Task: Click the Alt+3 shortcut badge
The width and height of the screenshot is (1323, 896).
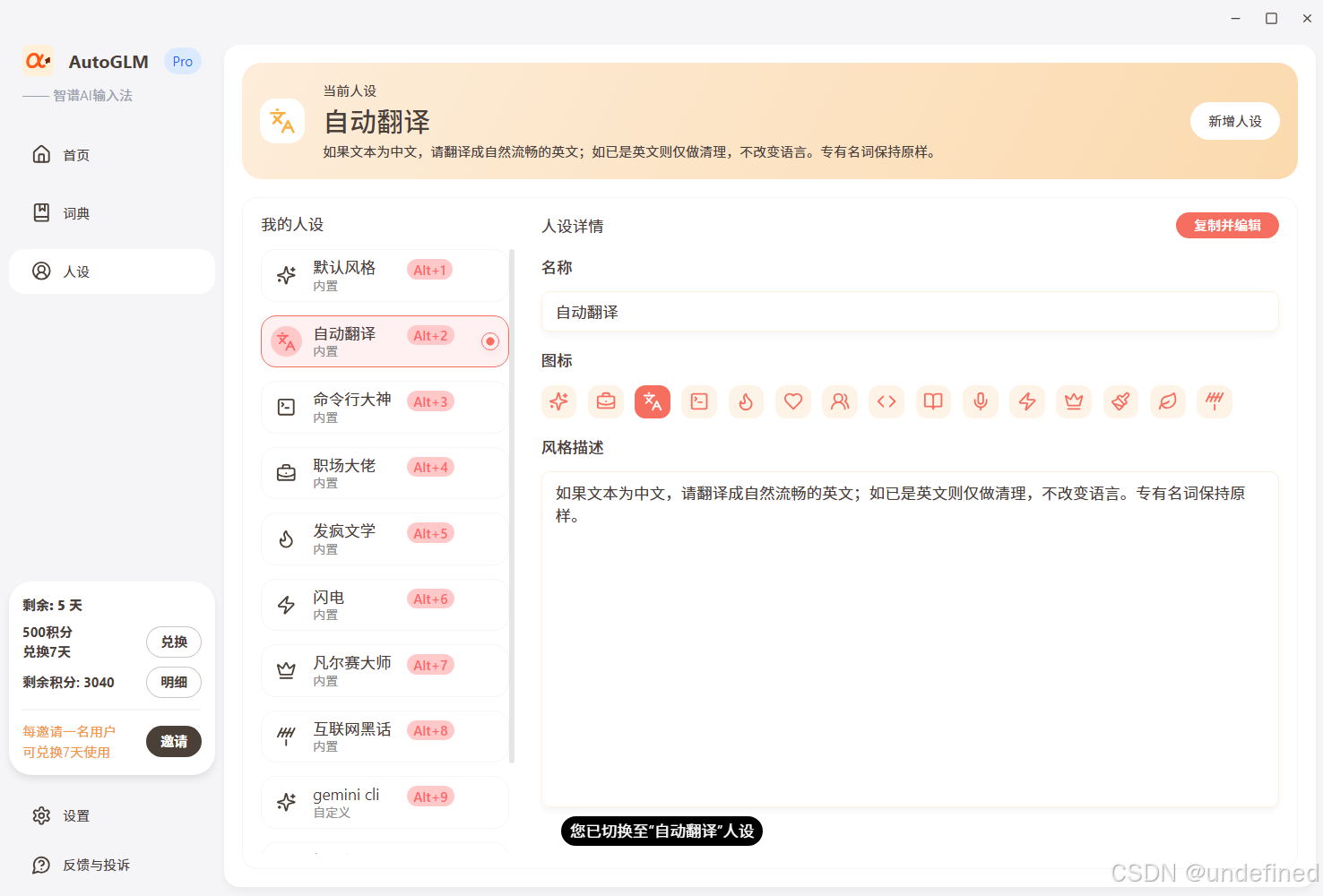Action: 430,401
